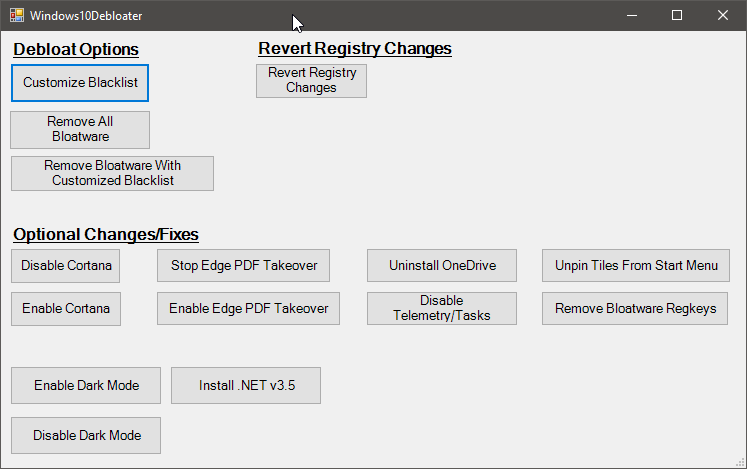Close the Windows10Debloater window
Viewport: 747px width, 469px height.
pyautogui.click(x=723, y=15)
